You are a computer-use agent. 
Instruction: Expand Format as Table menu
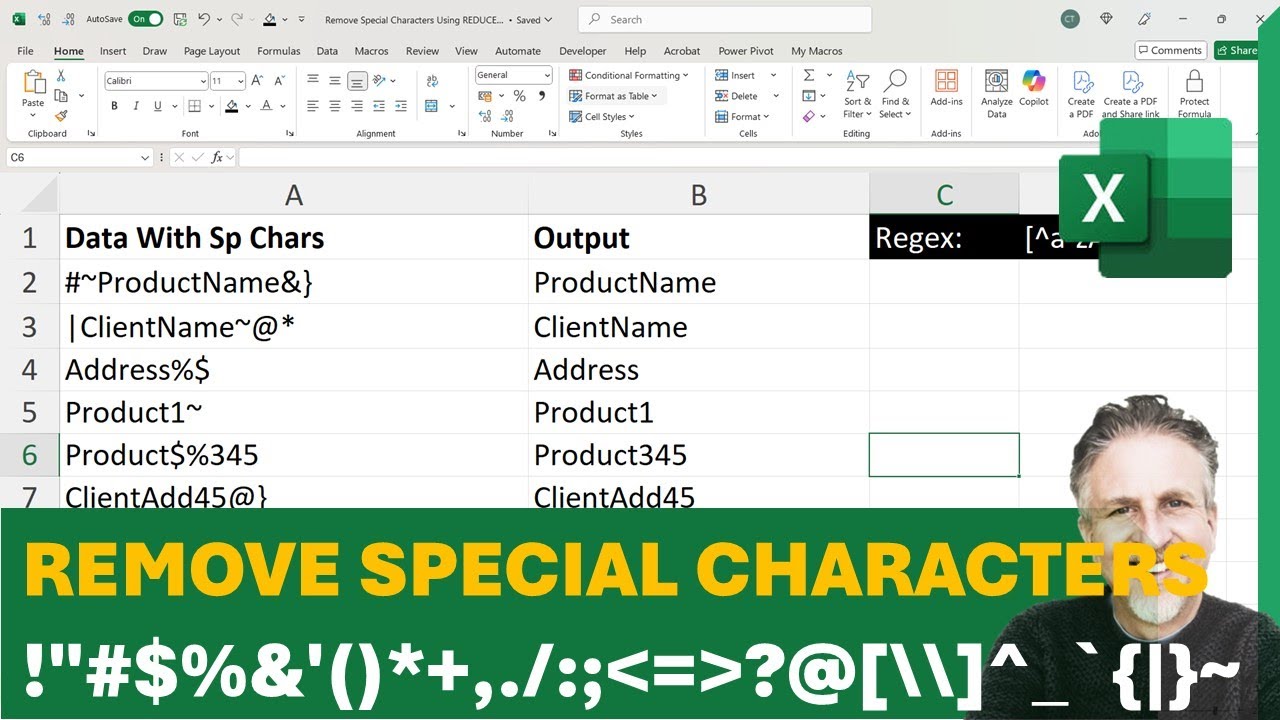614,96
